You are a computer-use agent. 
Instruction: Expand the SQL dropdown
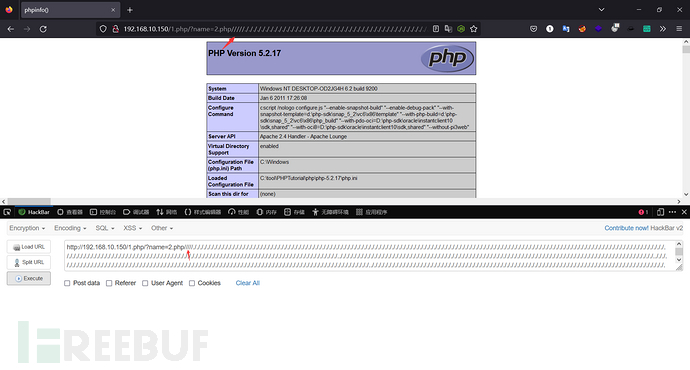tap(105, 228)
